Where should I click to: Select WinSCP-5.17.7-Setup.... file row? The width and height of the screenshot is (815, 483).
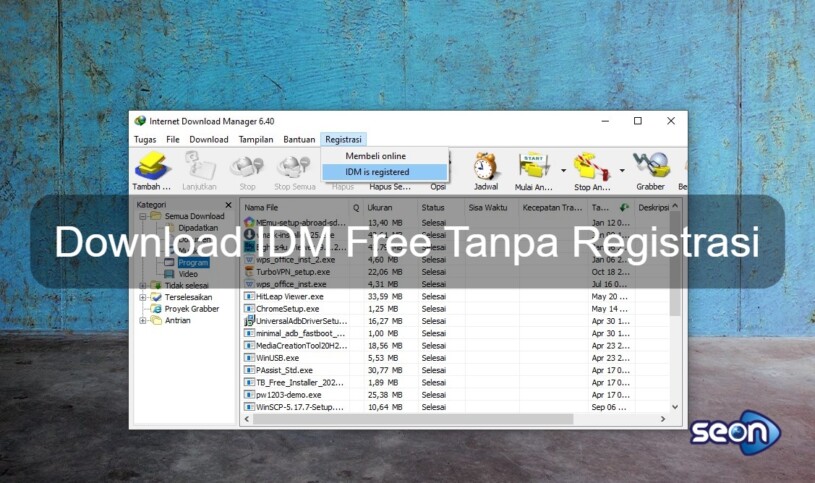[455, 407]
